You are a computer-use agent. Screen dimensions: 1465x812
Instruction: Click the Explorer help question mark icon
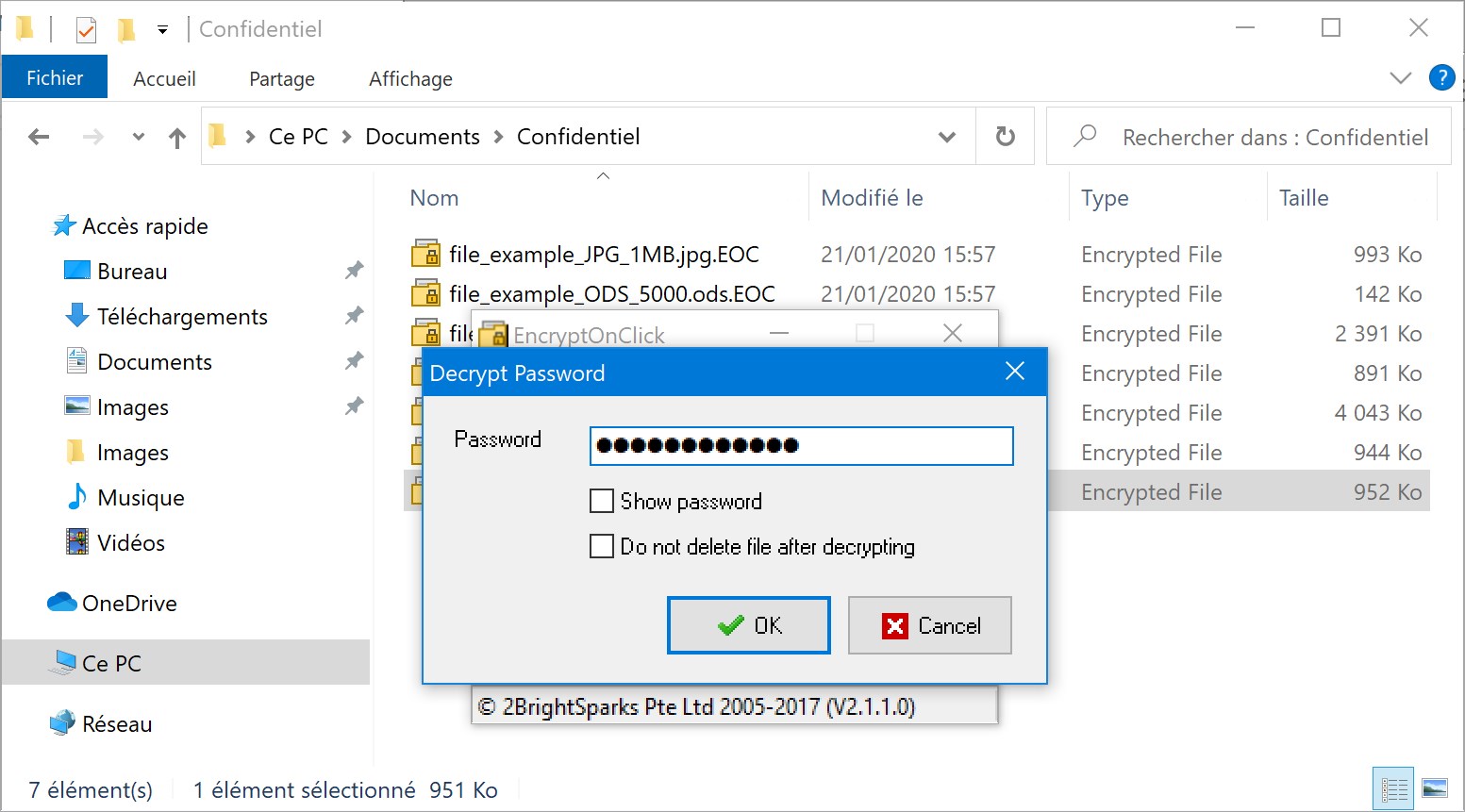tap(1441, 77)
